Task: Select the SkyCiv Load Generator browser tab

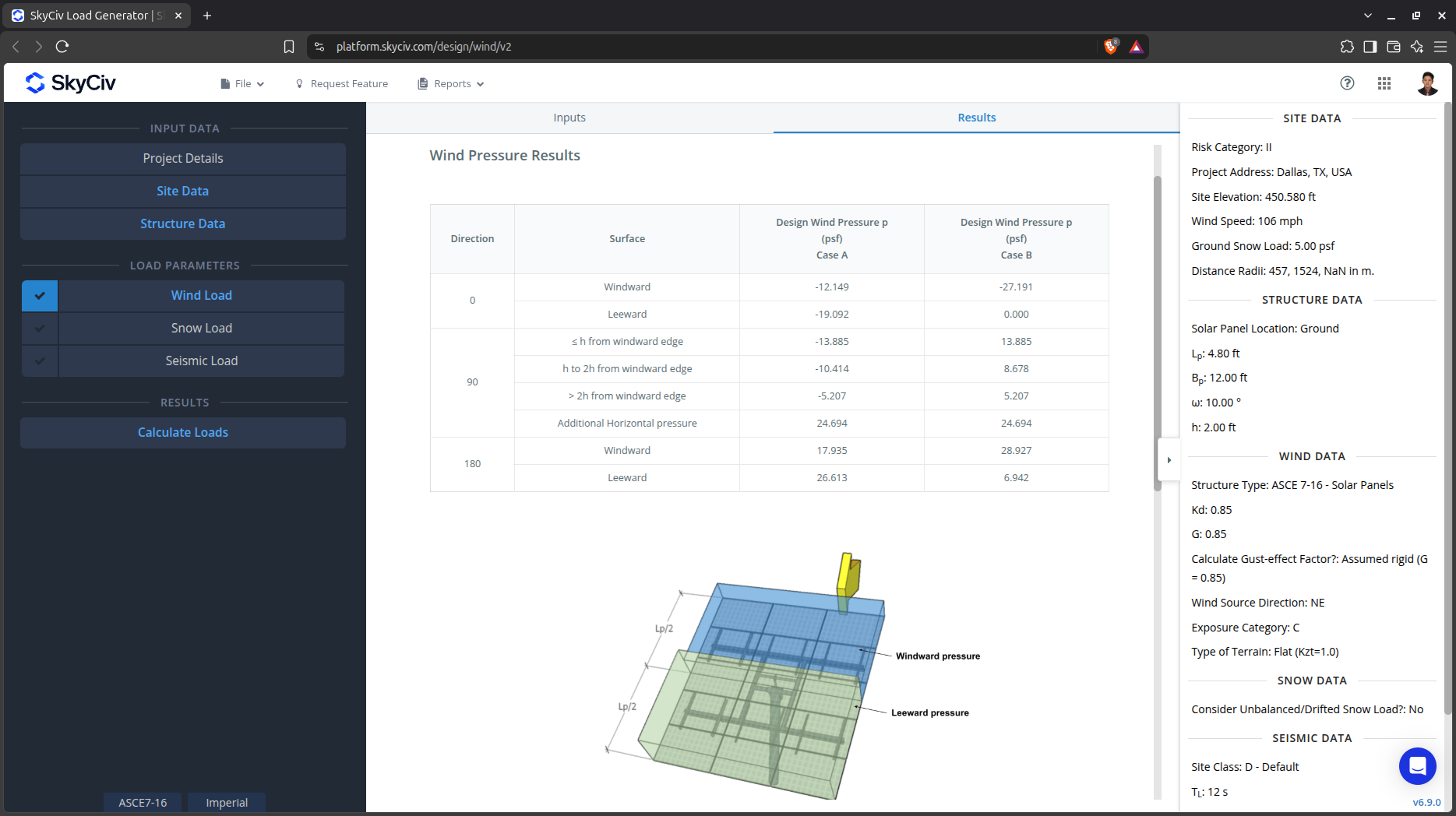Action: tap(97, 16)
